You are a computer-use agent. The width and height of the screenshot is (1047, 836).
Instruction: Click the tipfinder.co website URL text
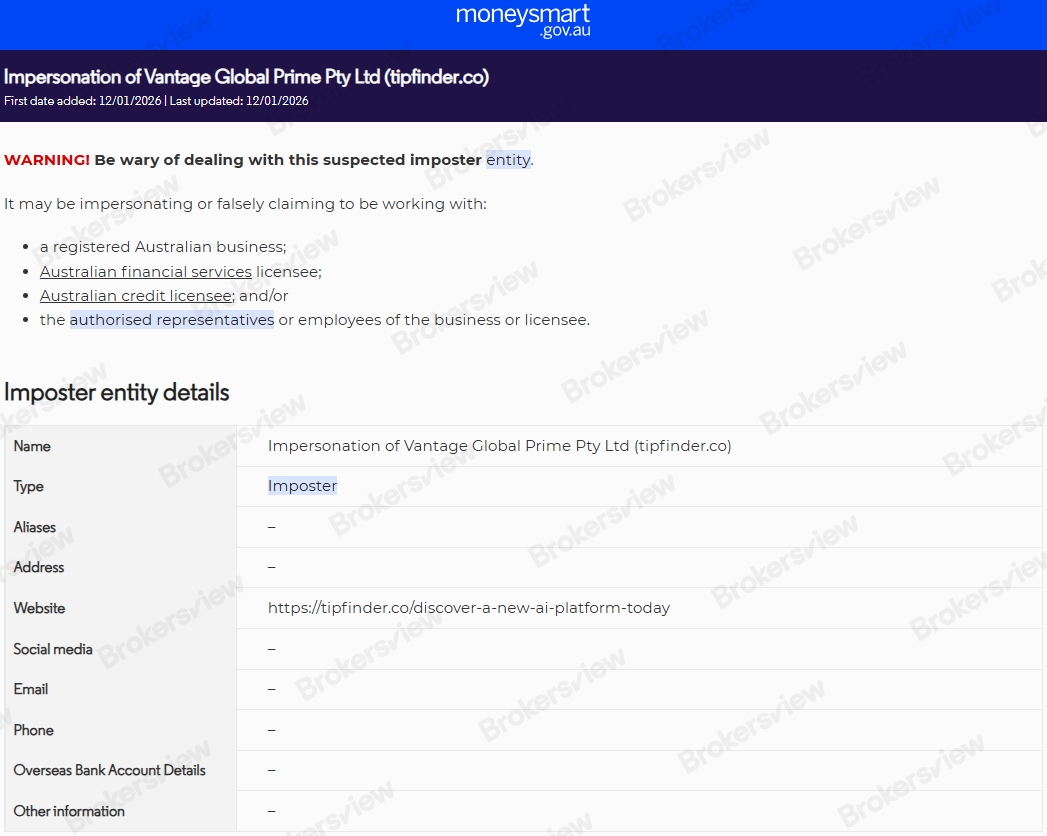pyautogui.click(x=469, y=608)
